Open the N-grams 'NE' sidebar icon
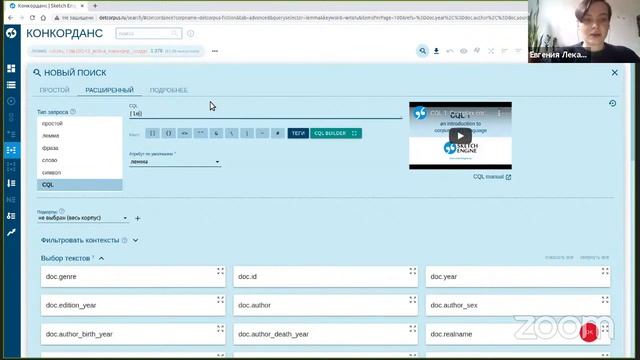The height and width of the screenshot is (360, 640). click(11, 200)
